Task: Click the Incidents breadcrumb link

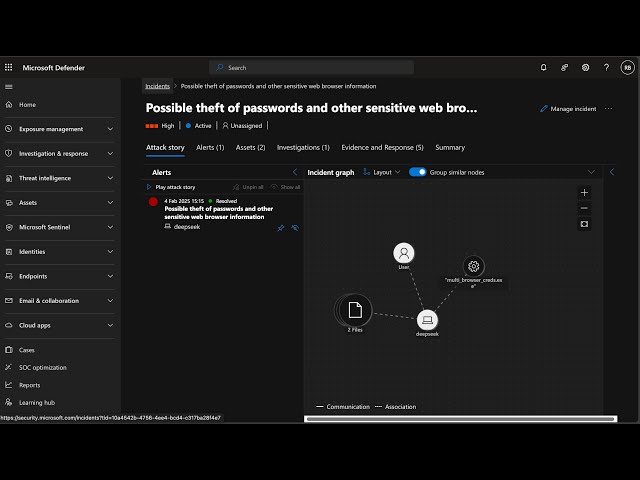Action: pos(157,86)
